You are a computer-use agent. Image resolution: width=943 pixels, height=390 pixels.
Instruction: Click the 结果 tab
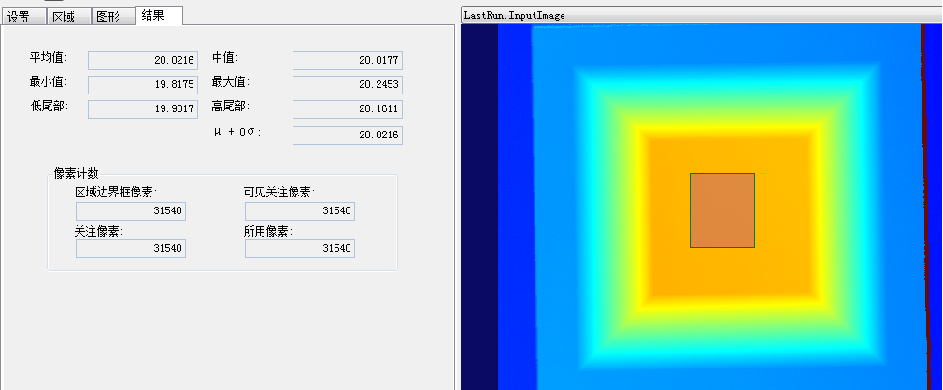coord(159,15)
